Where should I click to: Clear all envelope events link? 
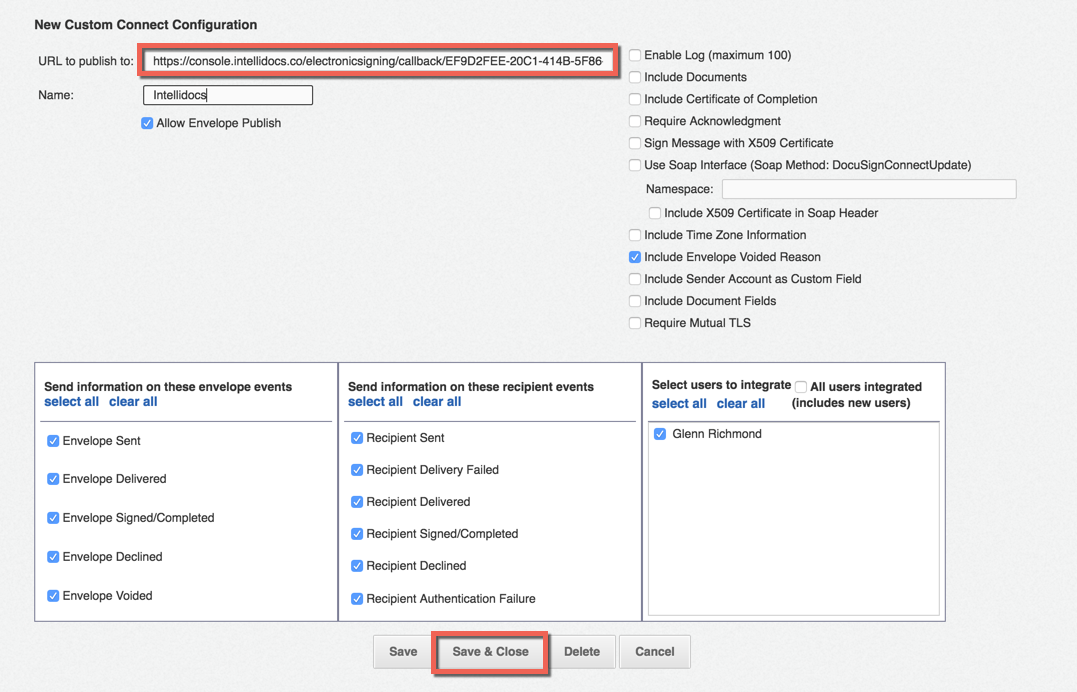pyautogui.click(x=133, y=402)
